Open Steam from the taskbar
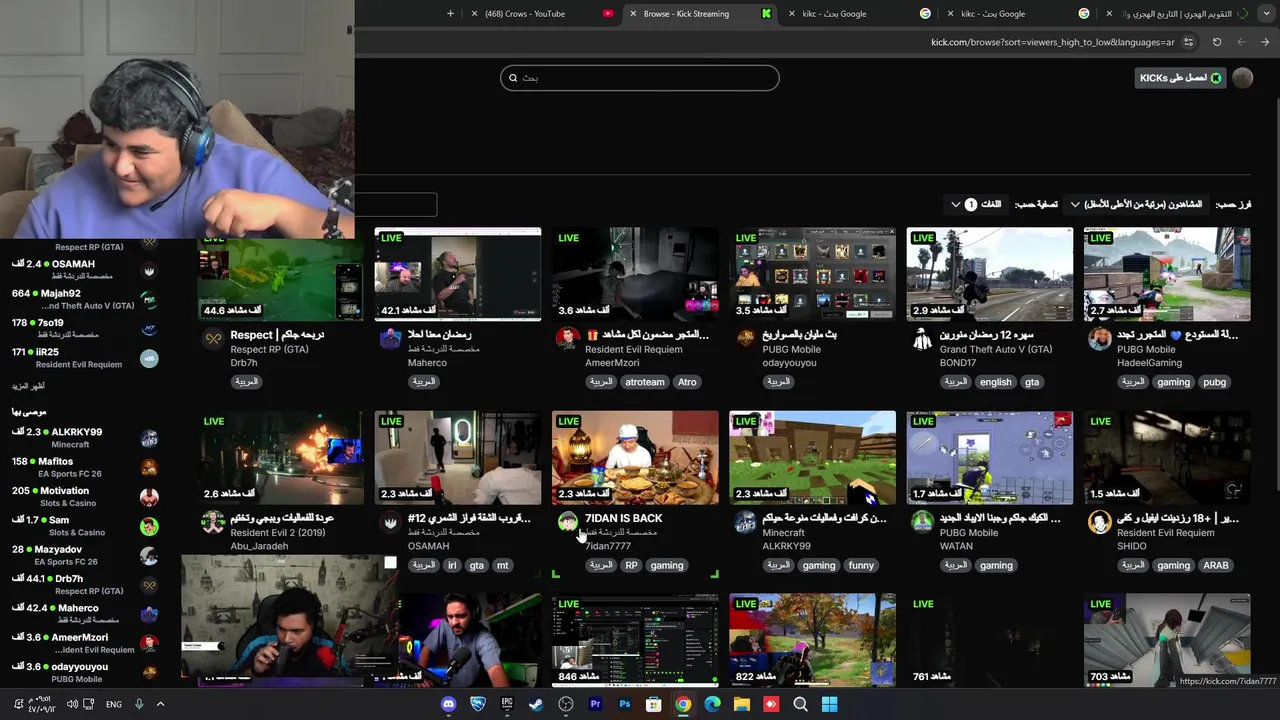The image size is (1280, 720). pyautogui.click(x=536, y=704)
